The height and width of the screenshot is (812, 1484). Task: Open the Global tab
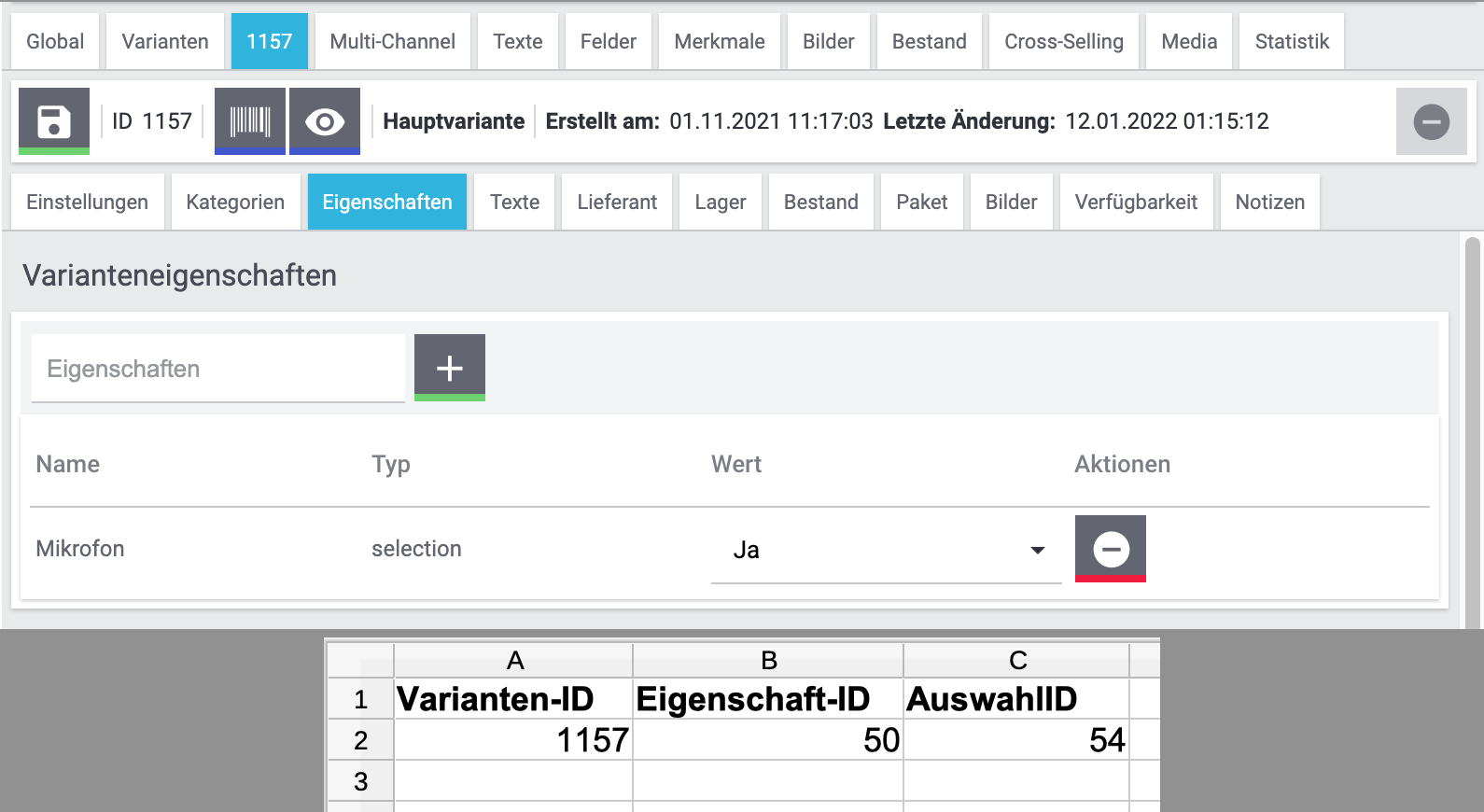(55, 42)
